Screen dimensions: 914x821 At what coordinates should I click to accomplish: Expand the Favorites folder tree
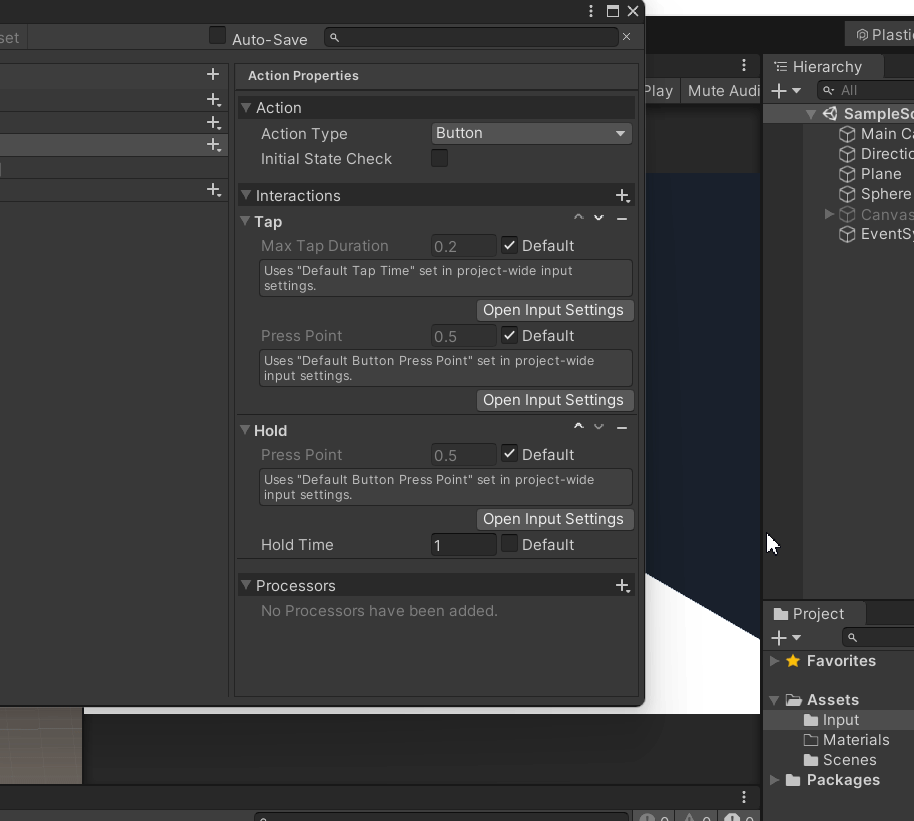pos(774,661)
